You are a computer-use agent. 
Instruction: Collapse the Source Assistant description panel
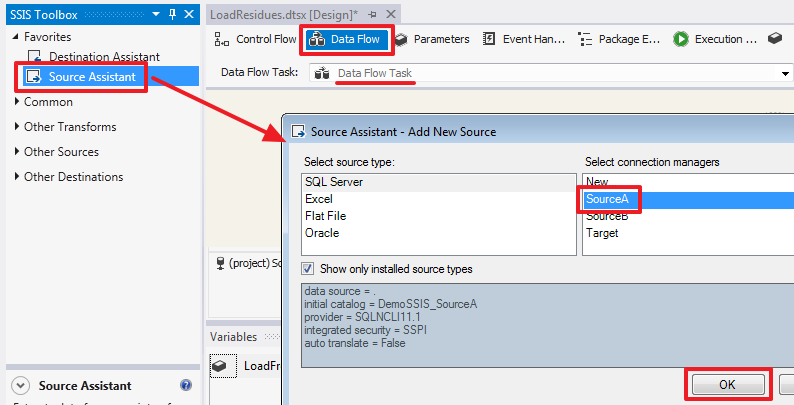20,386
